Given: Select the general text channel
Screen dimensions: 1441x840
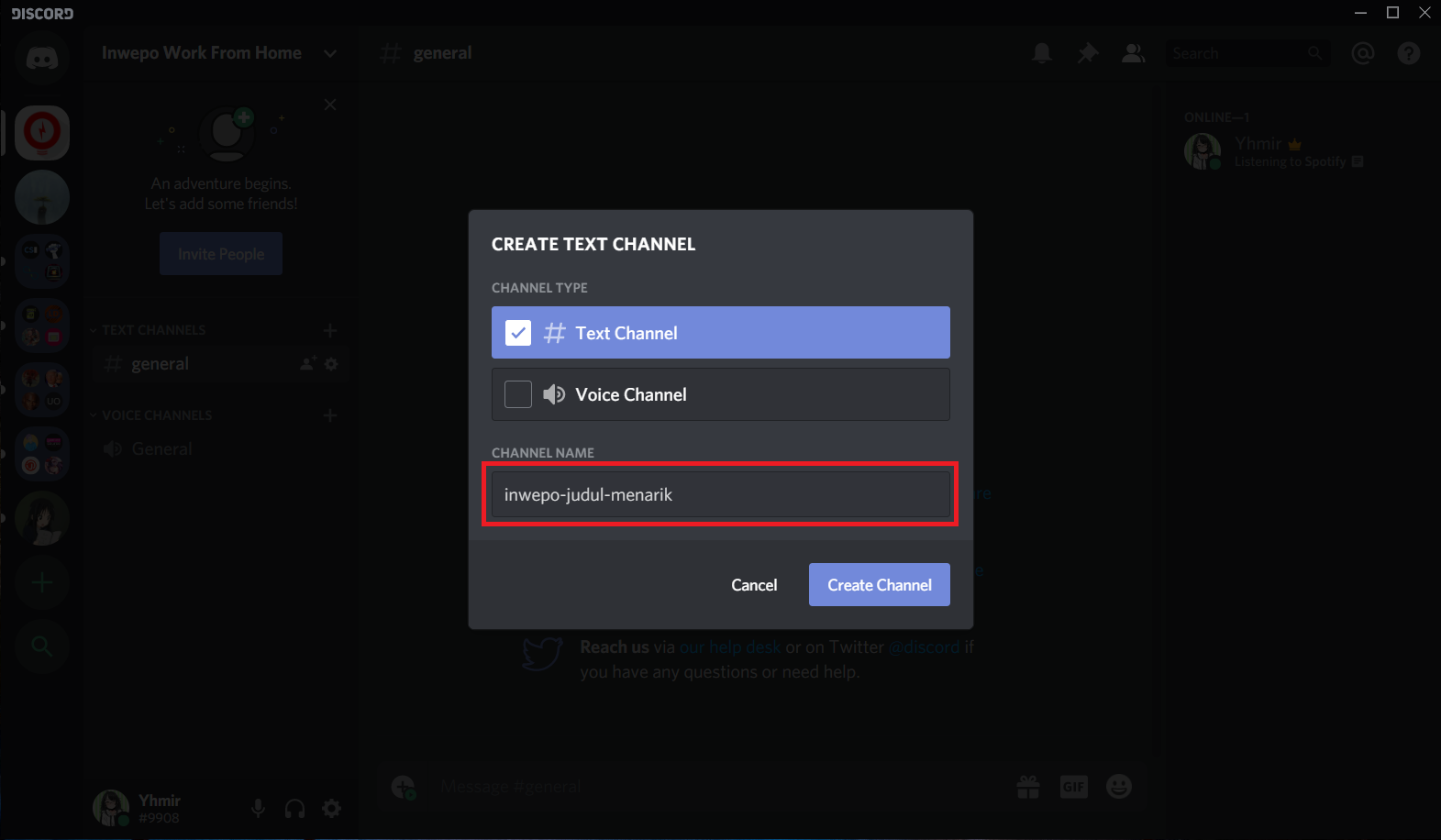Looking at the screenshot, I should pyautogui.click(x=220, y=364).
